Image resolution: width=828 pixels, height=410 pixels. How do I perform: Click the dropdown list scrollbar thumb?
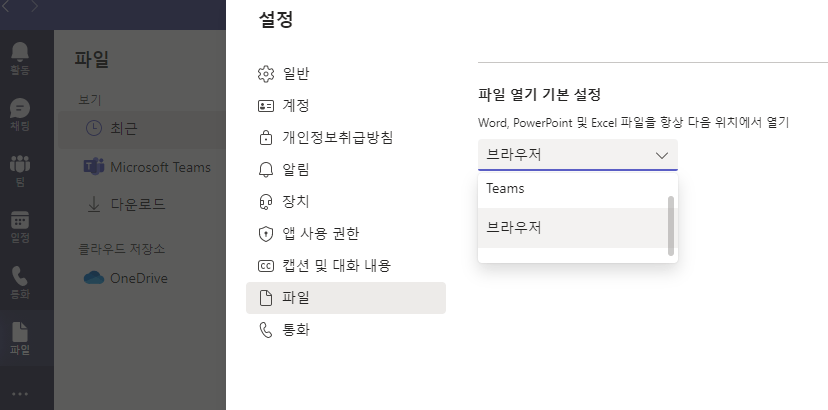671,226
